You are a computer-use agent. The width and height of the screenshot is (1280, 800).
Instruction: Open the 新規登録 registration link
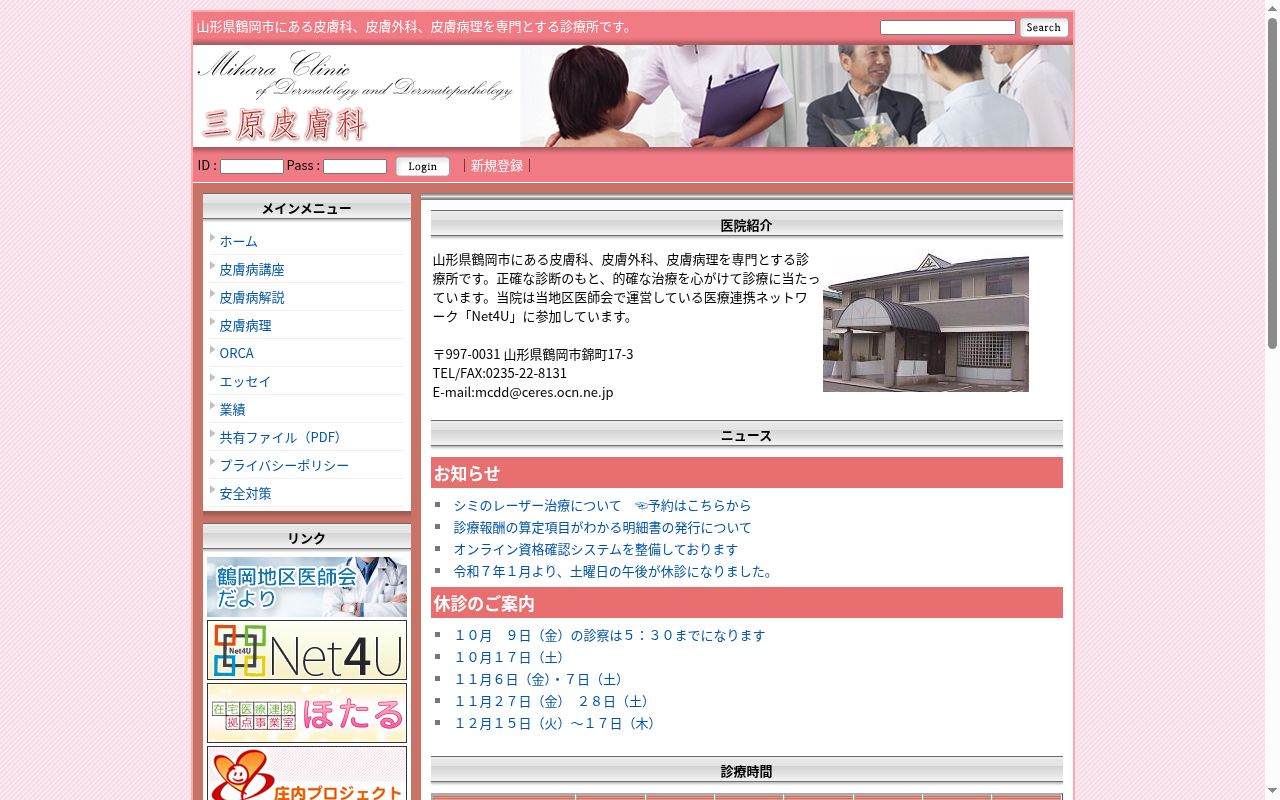pos(497,166)
